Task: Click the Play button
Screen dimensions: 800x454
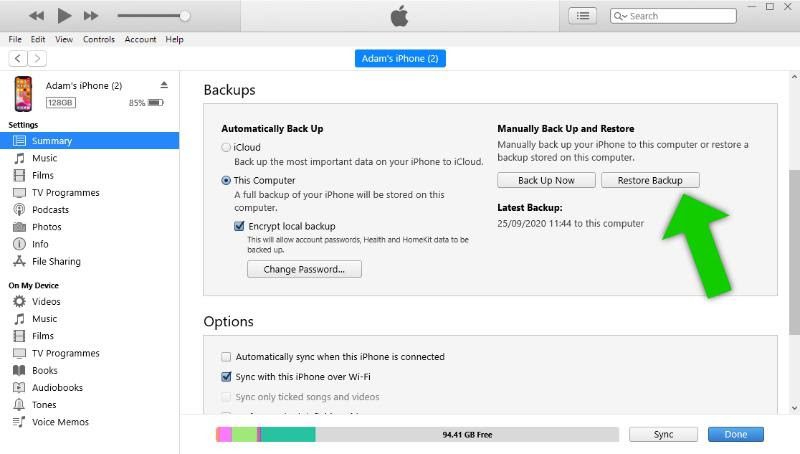Action: click(65, 15)
